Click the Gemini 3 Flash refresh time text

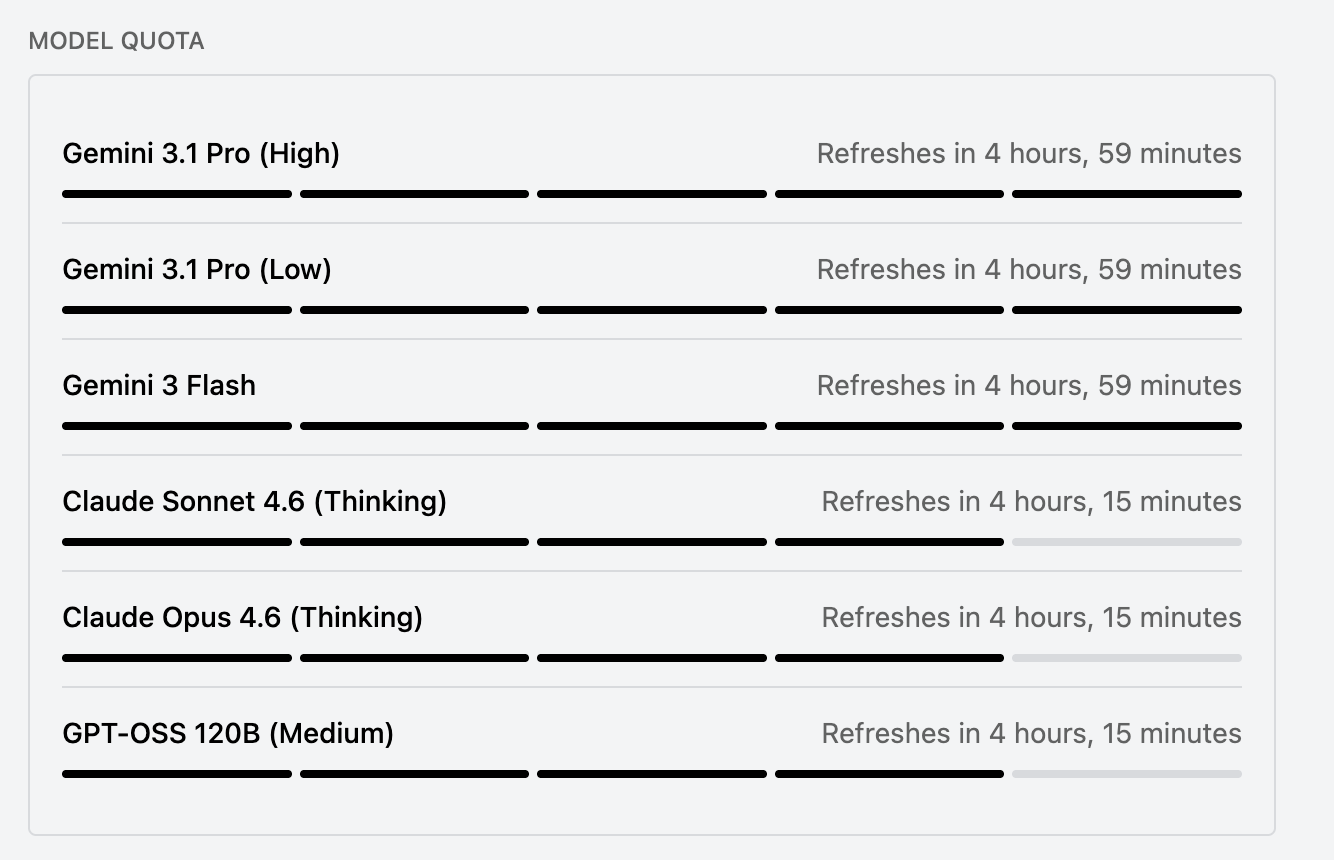click(x=1029, y=386)
